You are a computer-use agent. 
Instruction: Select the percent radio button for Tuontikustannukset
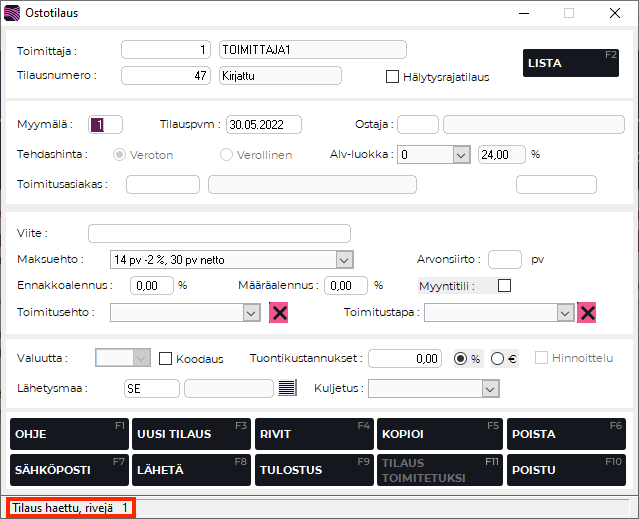click(x=461, y=358)
